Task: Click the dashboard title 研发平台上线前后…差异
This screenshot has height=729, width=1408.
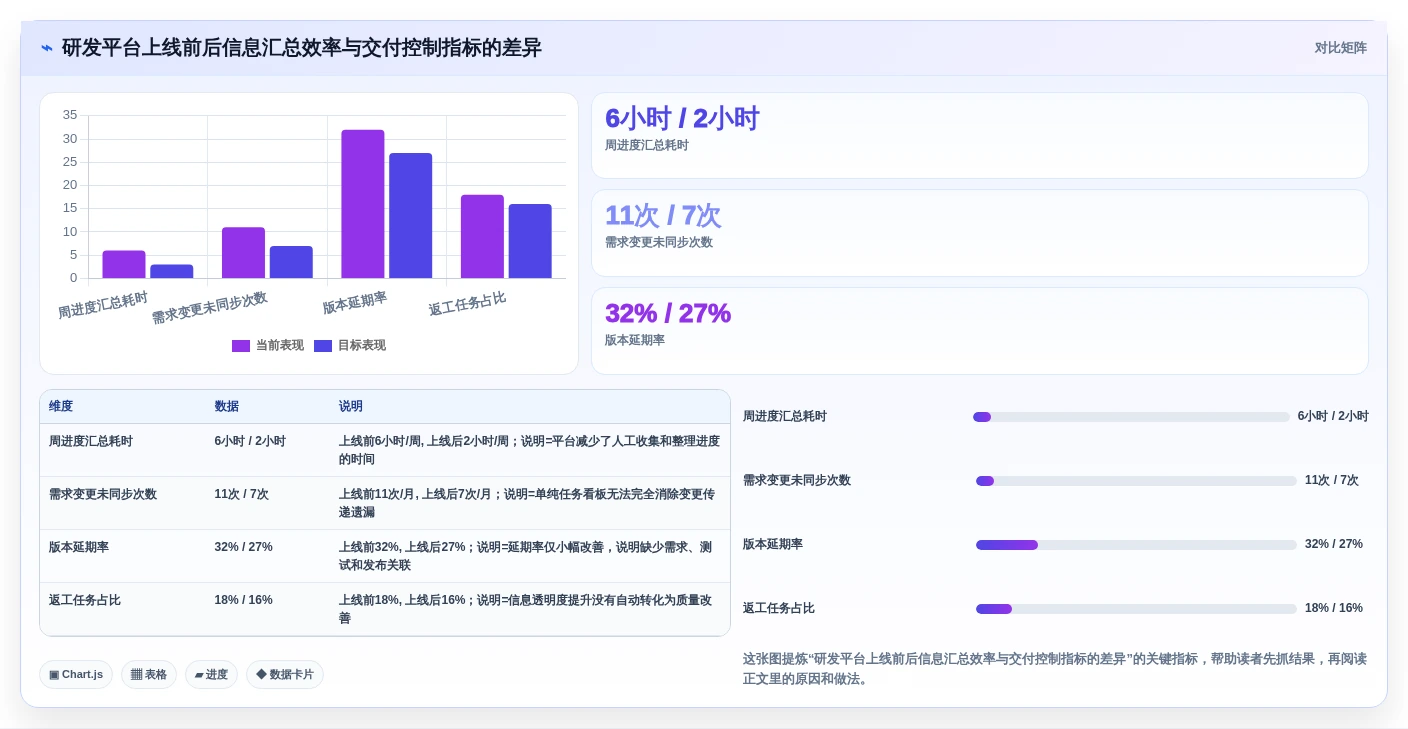Action: [x=302, y=48]
